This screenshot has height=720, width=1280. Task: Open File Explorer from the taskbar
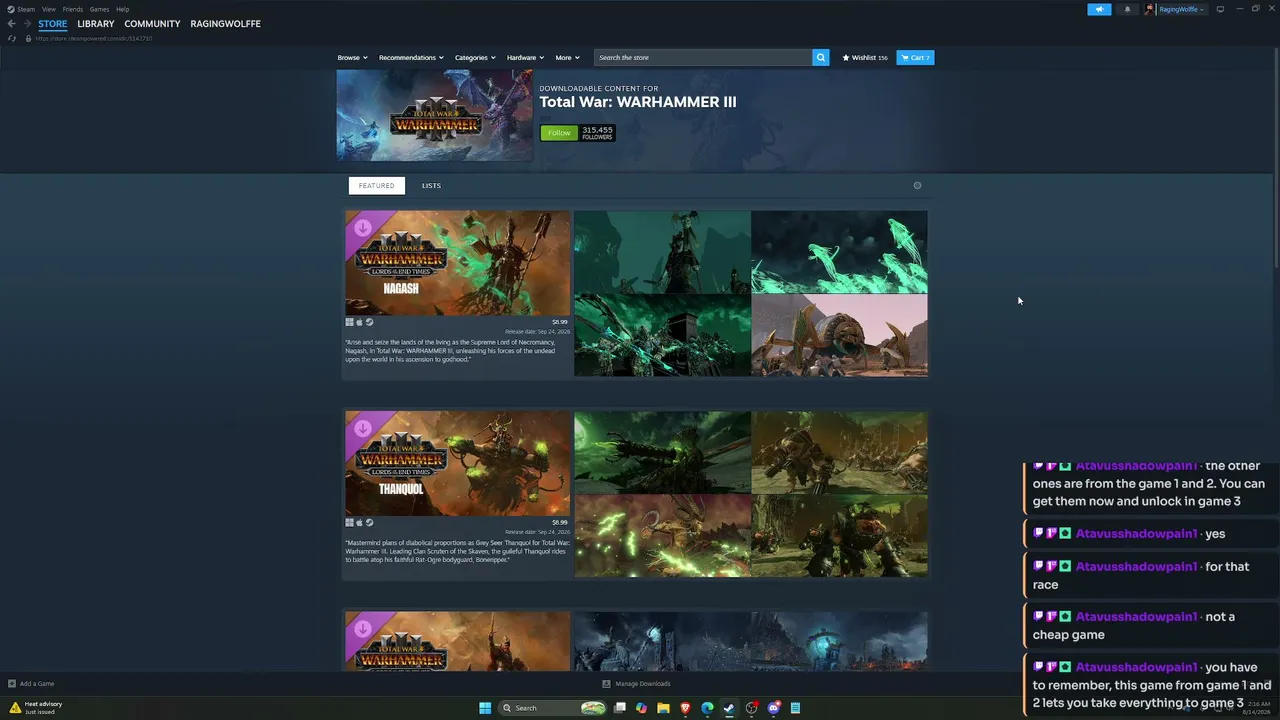point(663,708)
